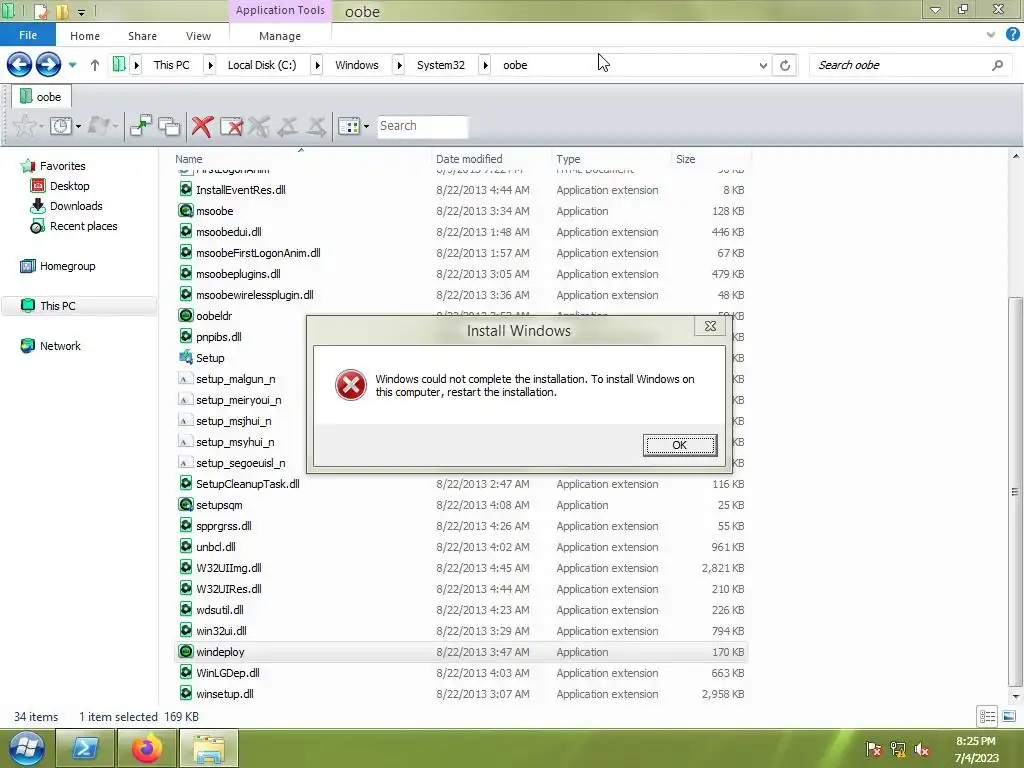Click the green arrow window toolbar icon
Viewport: 1024px width, 768px height.
[x=140, y=125]
